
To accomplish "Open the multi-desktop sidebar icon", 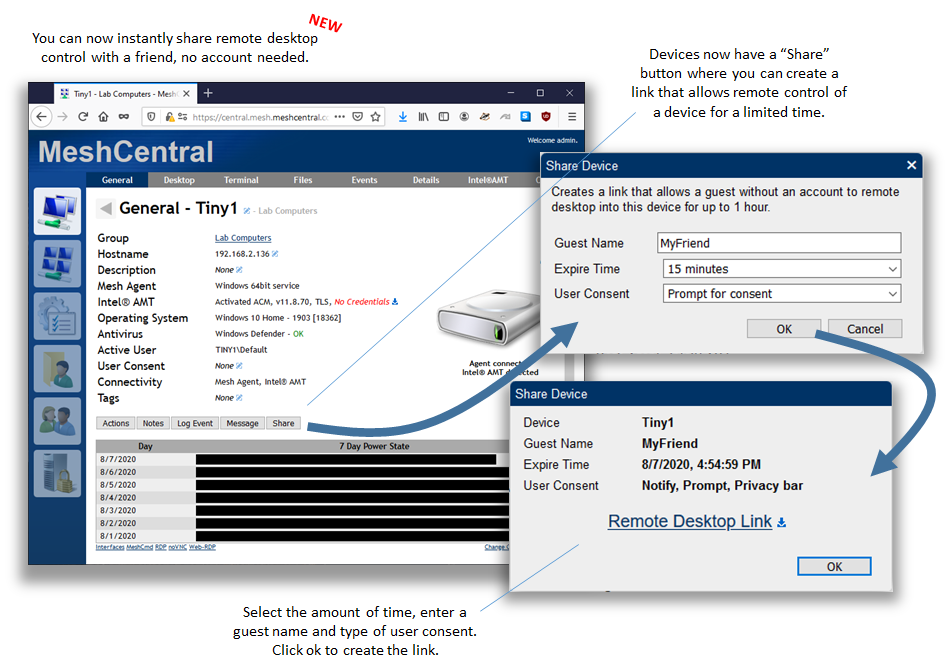I will pyautogui.click(x=57, y=263).
